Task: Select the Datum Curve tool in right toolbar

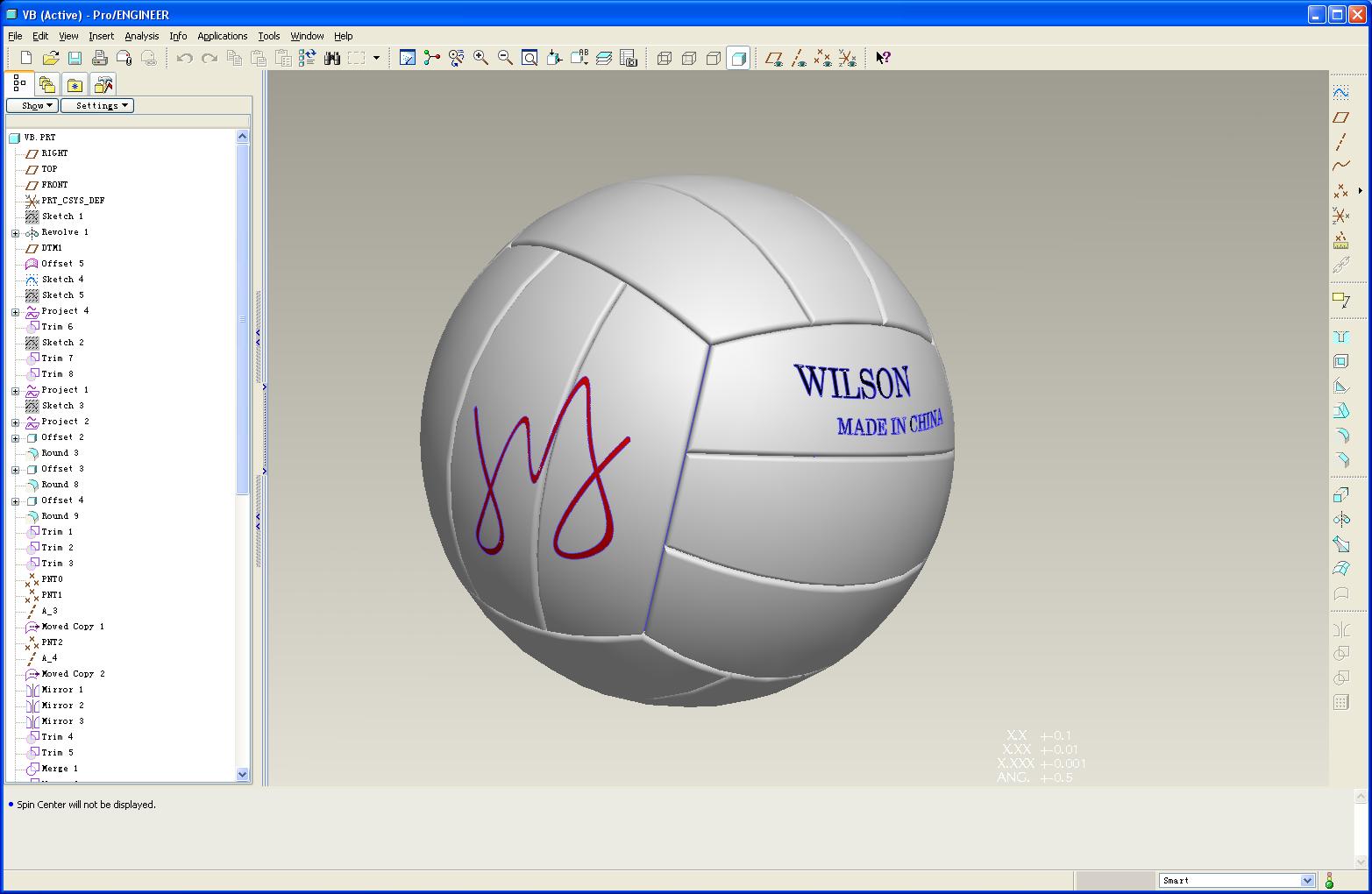Action: click(1340, 166)
